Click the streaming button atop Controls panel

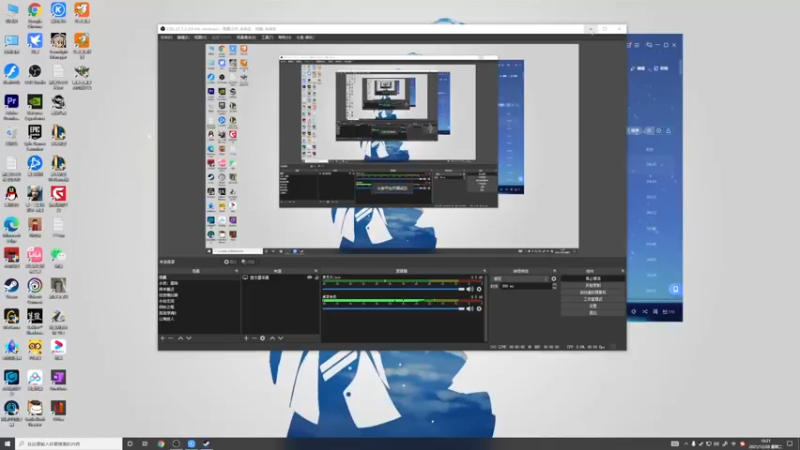coord(593,279)
